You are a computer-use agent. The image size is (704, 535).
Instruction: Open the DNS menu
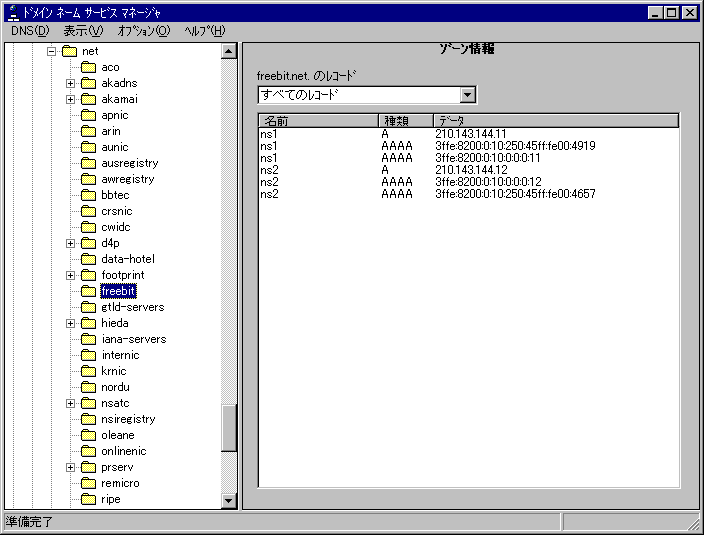[x=29, y=31]
